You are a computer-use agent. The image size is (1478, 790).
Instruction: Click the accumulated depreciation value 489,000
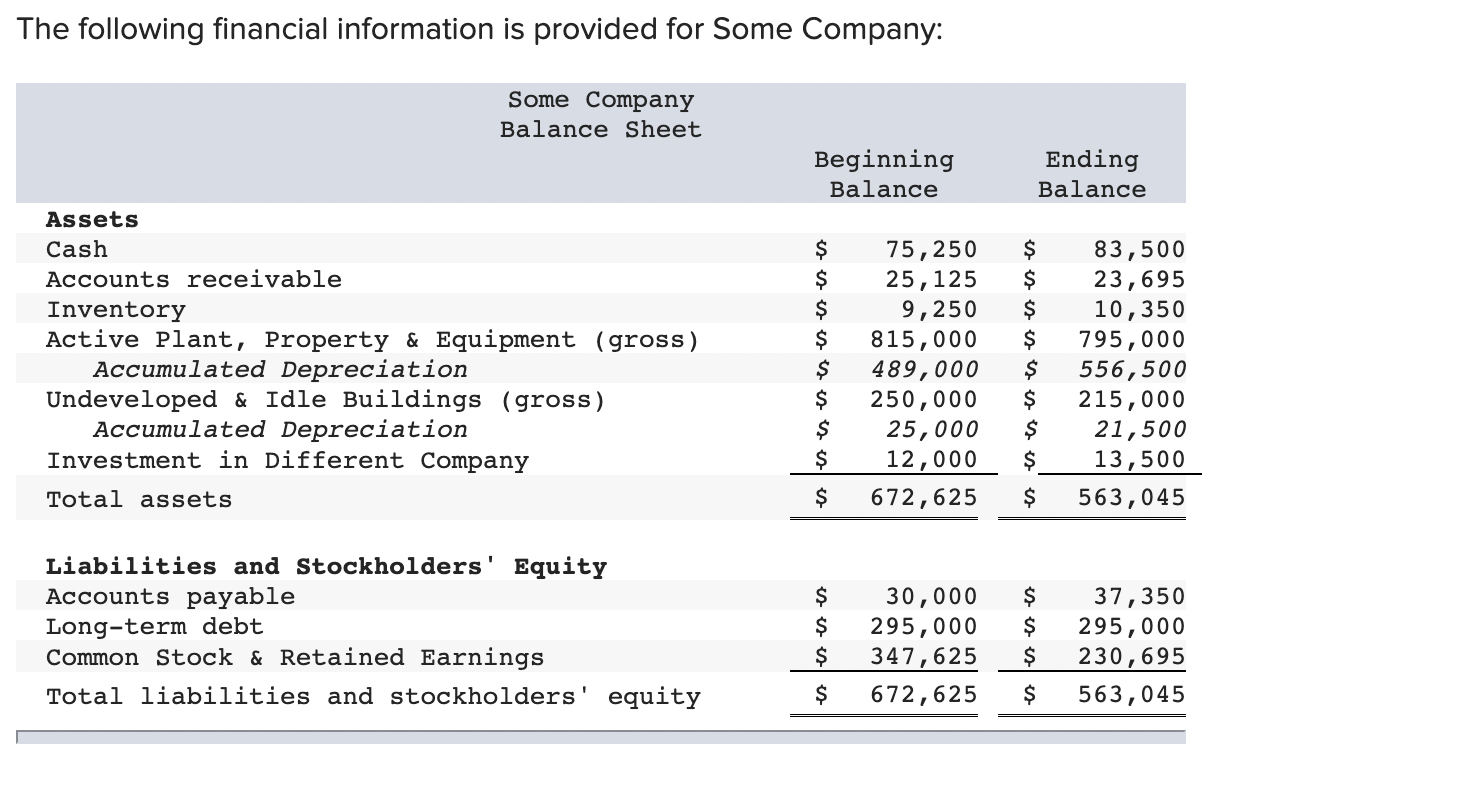924,369
